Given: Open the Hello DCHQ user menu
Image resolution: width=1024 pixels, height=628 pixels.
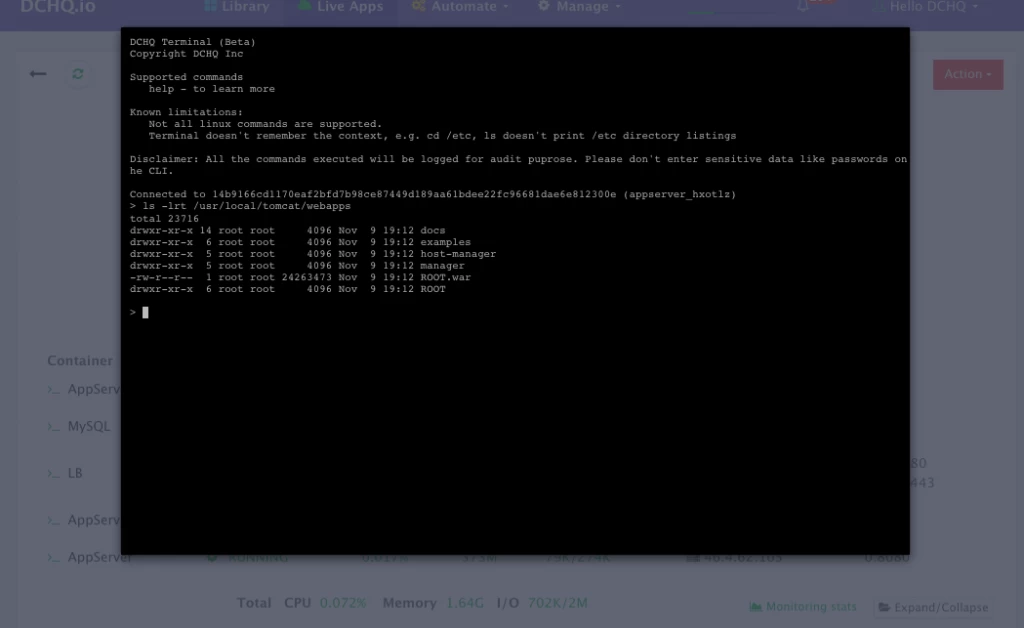Looking at the screenshot, I should pos(925,7).
